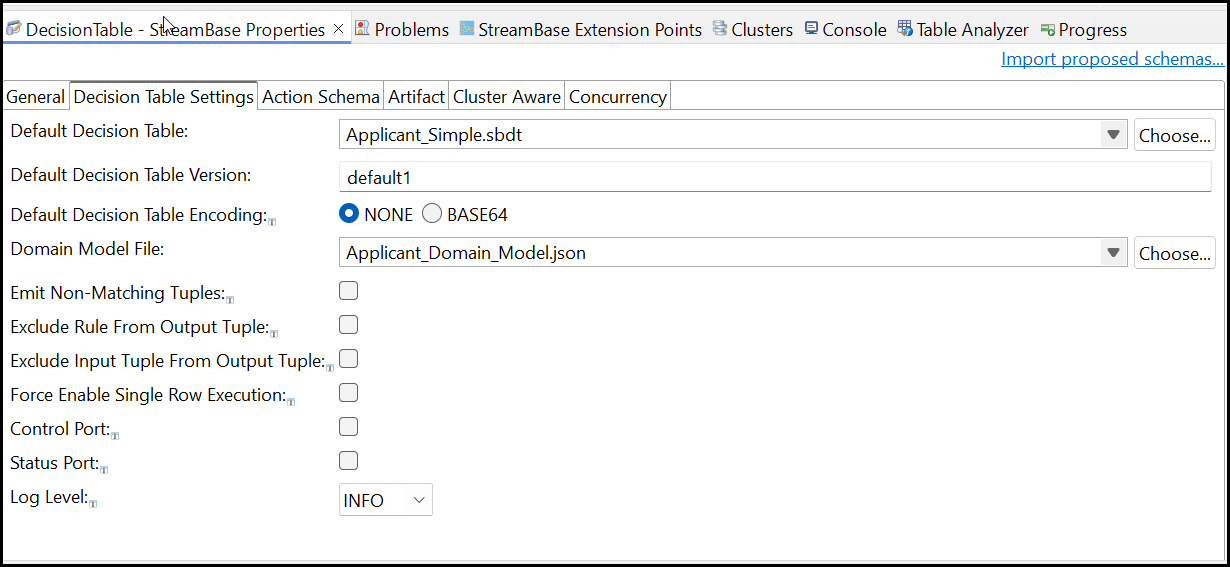Click the Clusters view icon
The width and height of the screenshot is (1230, 567).
tap(720, 29)
